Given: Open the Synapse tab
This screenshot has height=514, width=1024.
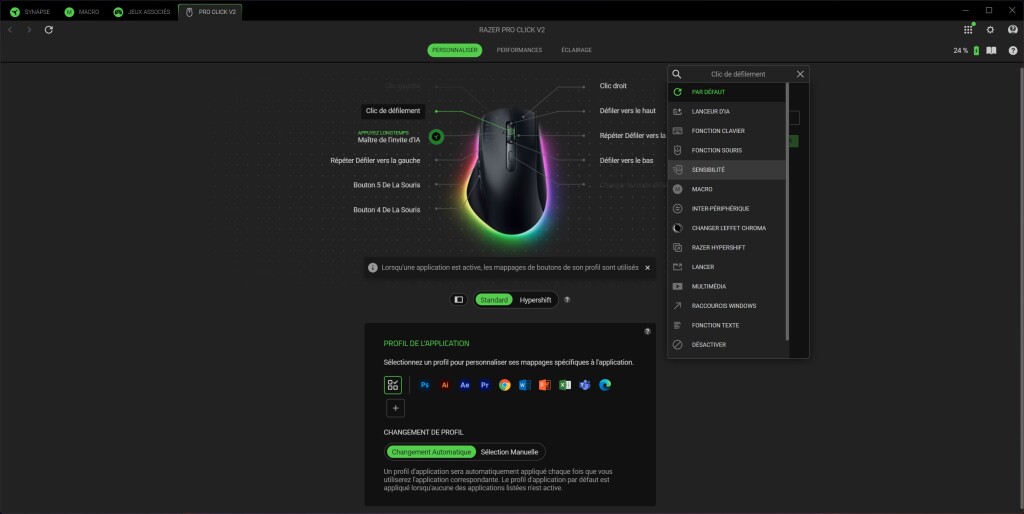Looking at the screenshot, I should pyautogui.click(x=30, y=12).
